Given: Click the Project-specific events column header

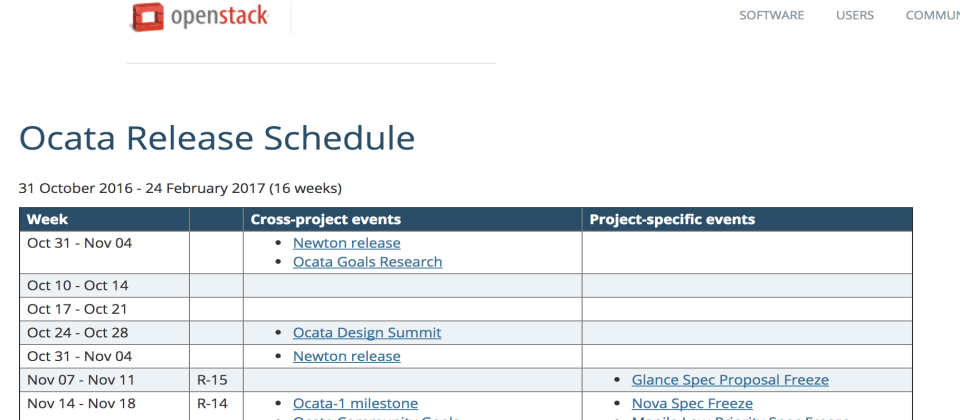Looking at the screenshot, I should click(747, 219).
